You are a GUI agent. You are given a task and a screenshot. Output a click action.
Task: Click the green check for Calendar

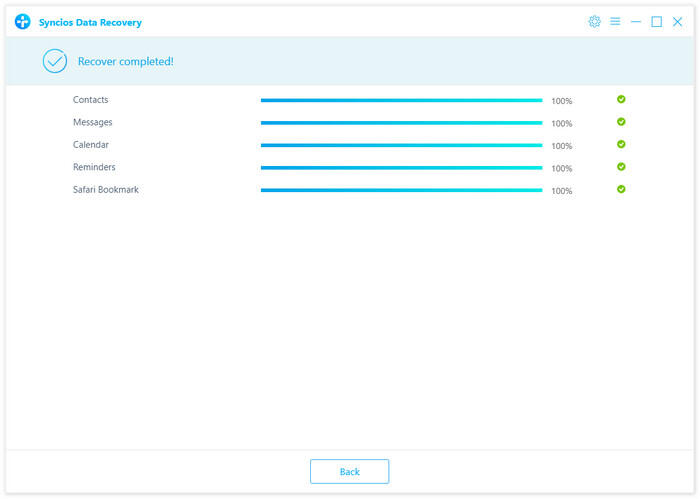tap(621, 144)
